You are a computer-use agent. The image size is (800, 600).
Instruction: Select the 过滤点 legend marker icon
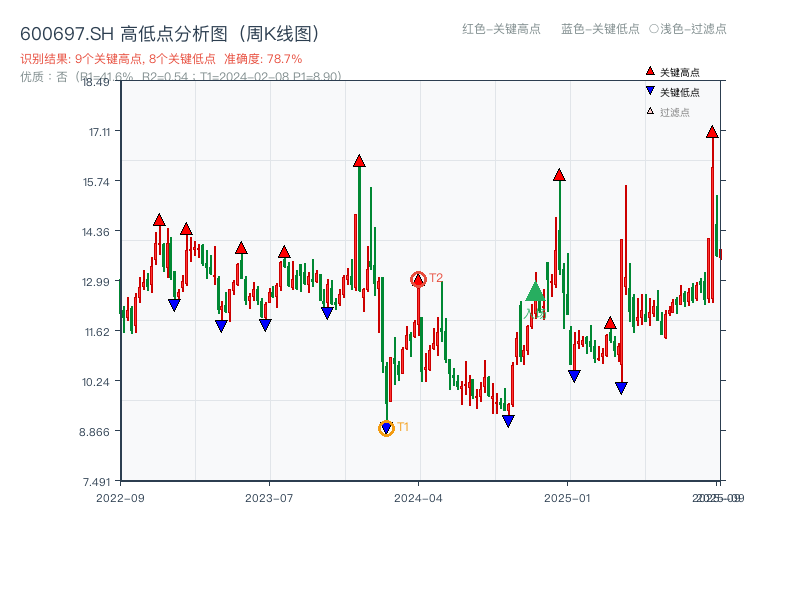(x=648, y=108)
